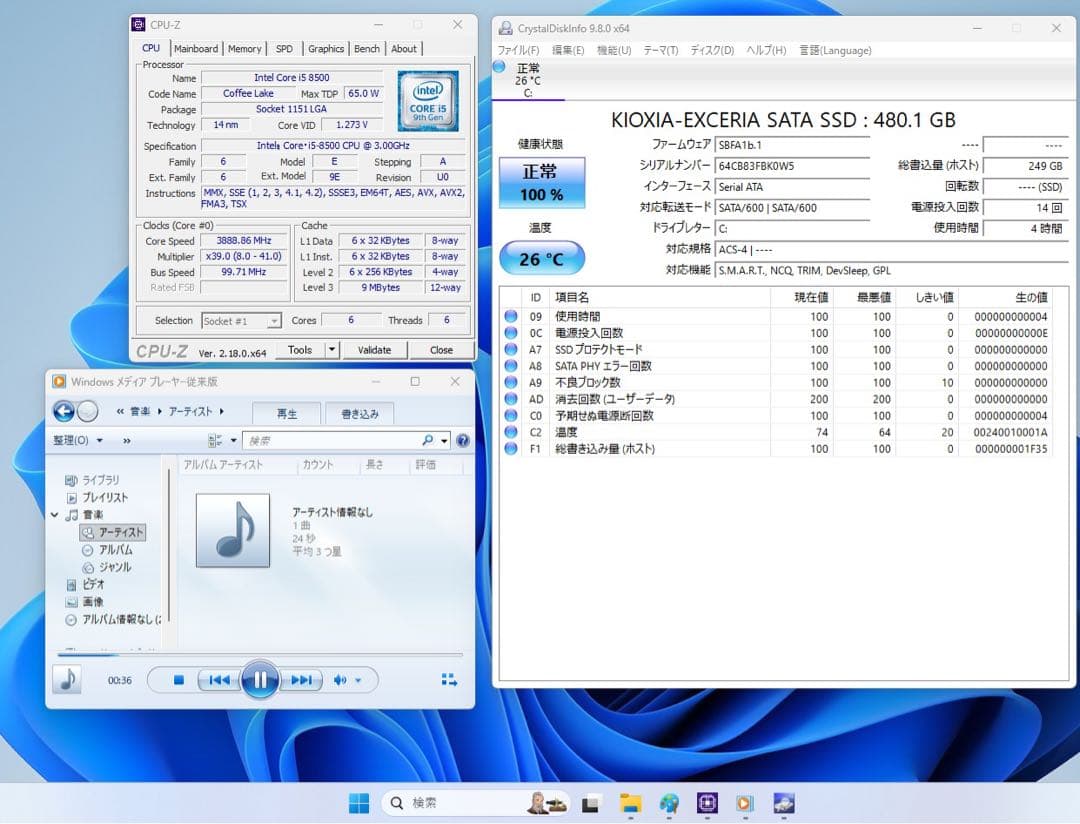1080x824 pixels.
Task: Switch to the Graphics tab in CPU-Z
Action: point(326,49)
